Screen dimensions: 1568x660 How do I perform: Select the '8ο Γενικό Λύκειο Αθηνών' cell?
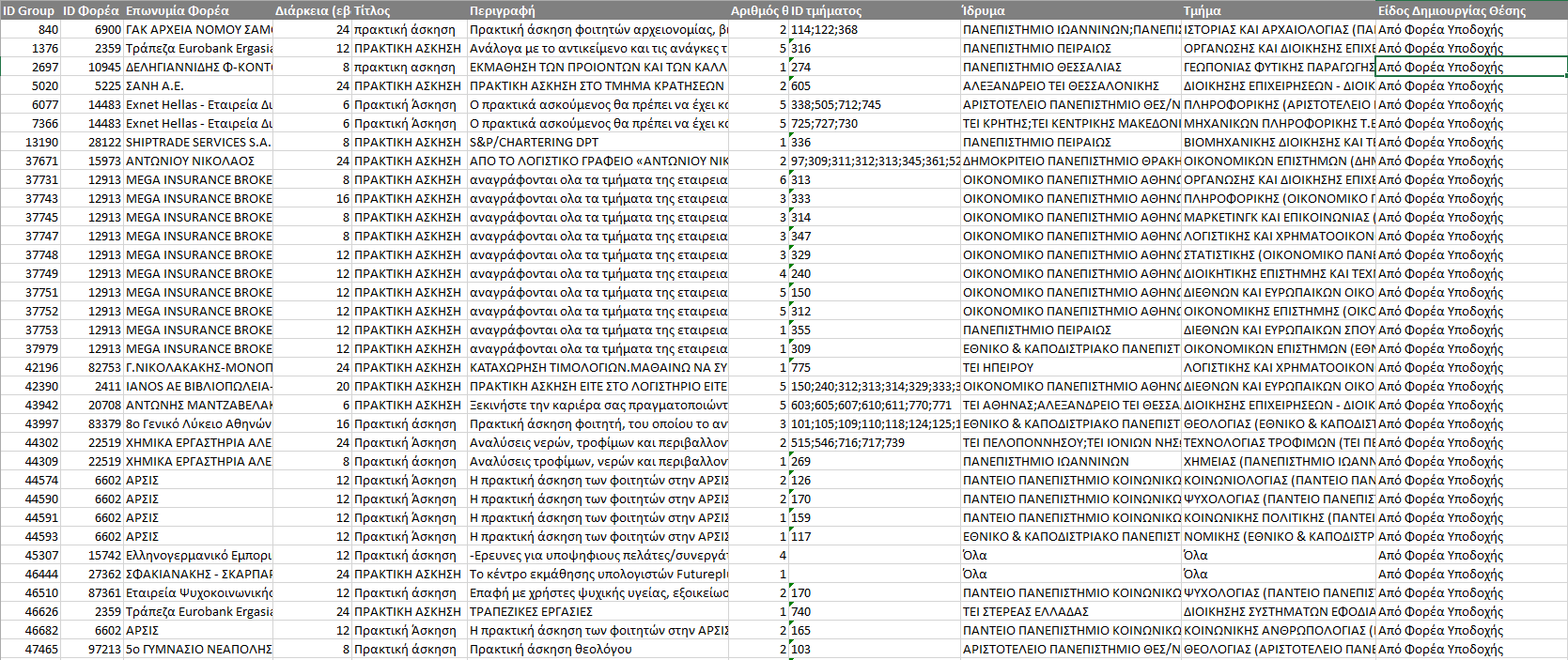coord(198,423)
